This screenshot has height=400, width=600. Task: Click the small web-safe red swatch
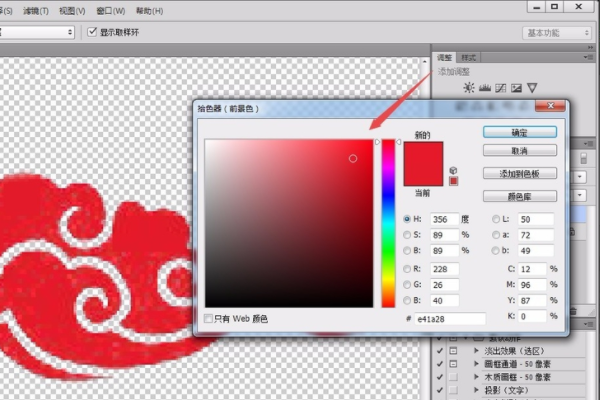click(x=453, y=181)
